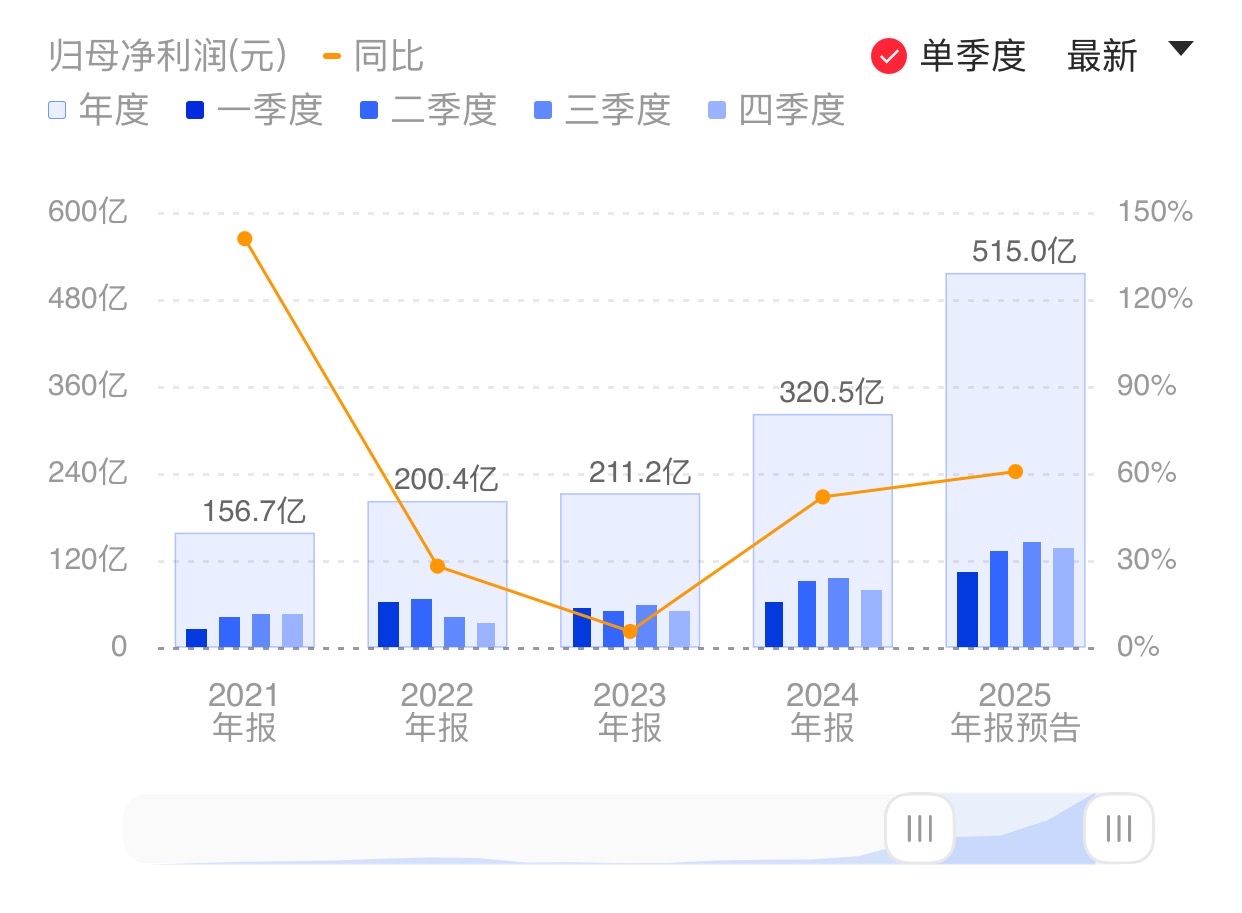This screenshot has height=913, width=1242.
Task: Toggle the 单季度 red checkbox
Action: 889,56
